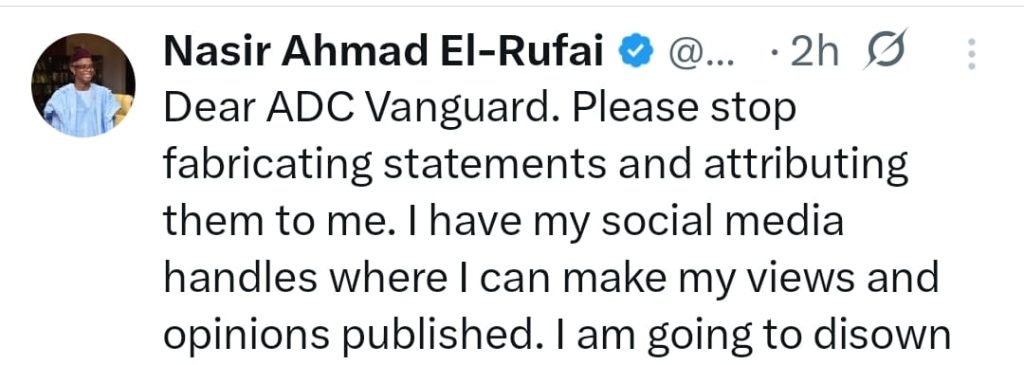This screenshot has width=1024, height=365.
Task: Open Nasir Ahmad El-Rufai's profile picture
Action: (84, 85)
